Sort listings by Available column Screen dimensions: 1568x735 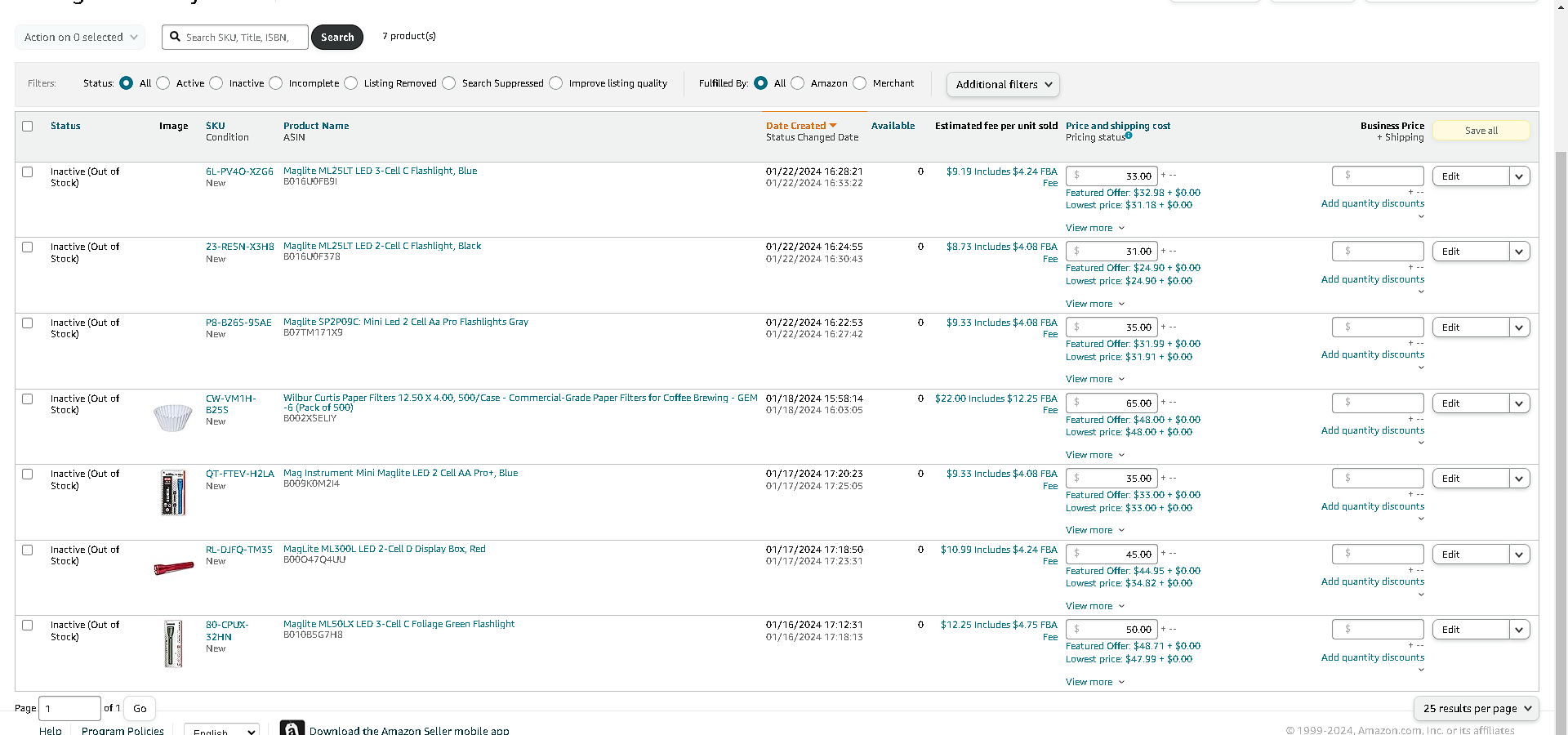[893, 126]
